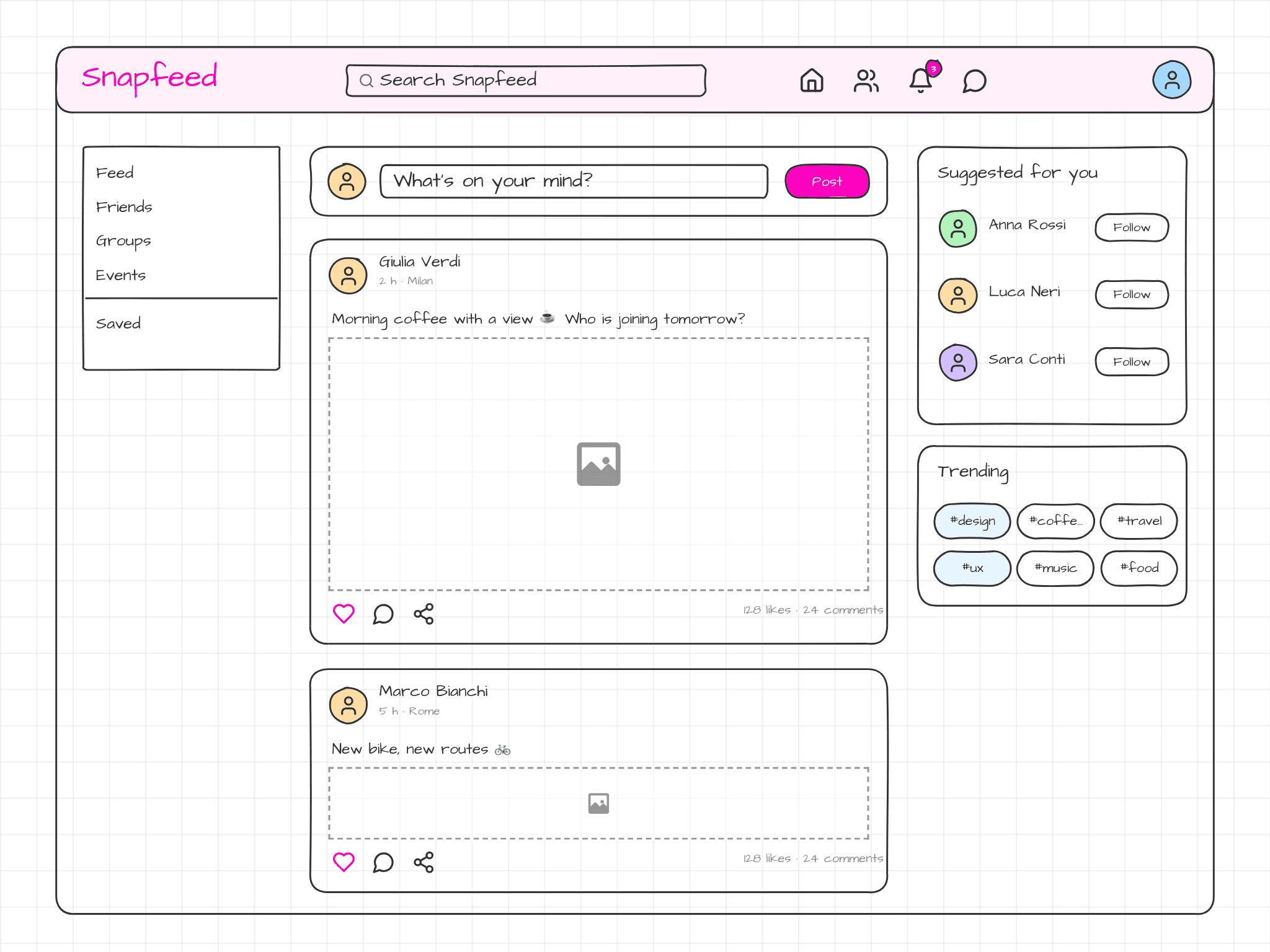
Task: Share Marco Bianchi's post
Action: click(x=424, y=862)
